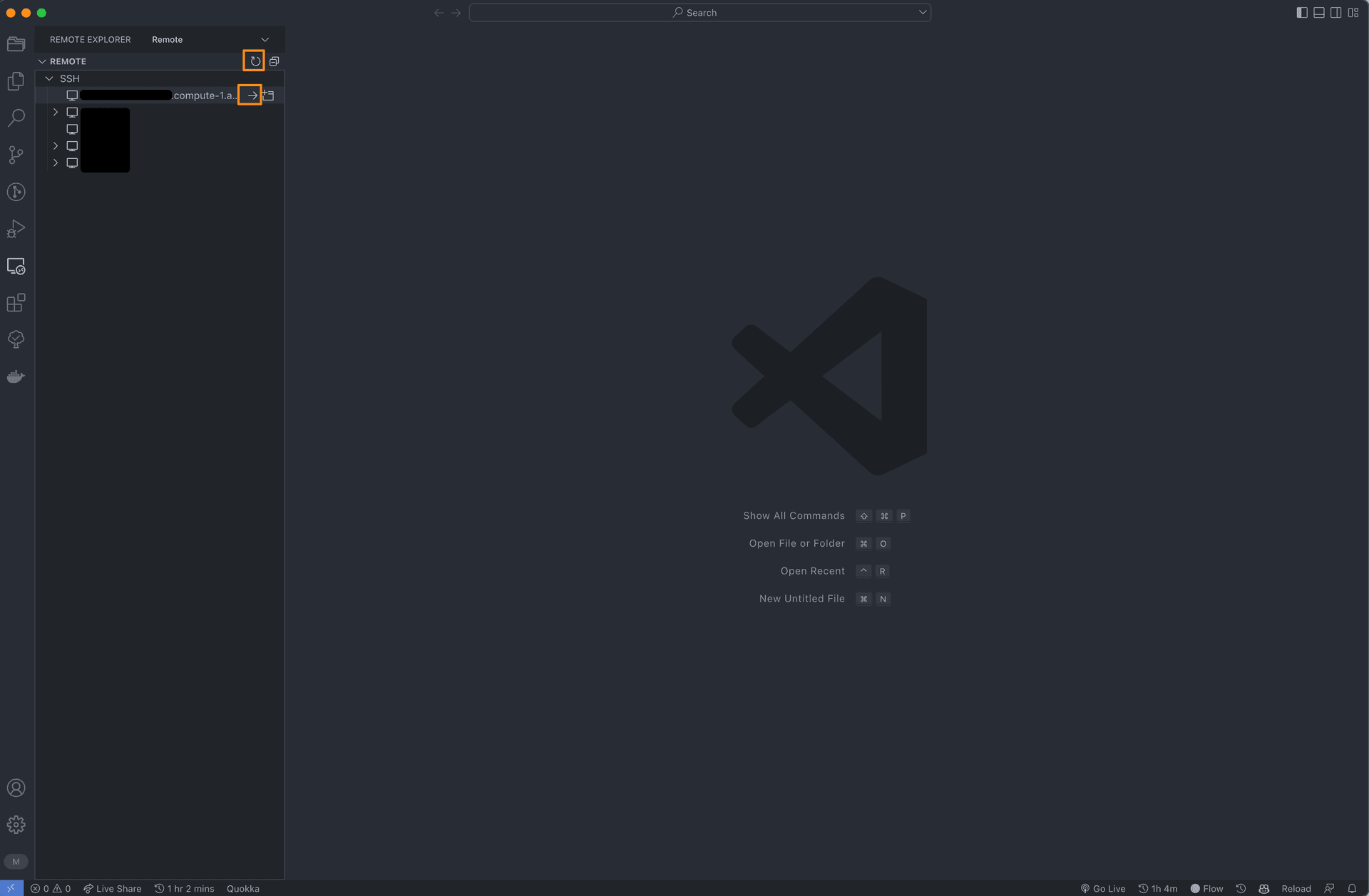Toggle Flow mode in status bar

tap(1206, 888)
